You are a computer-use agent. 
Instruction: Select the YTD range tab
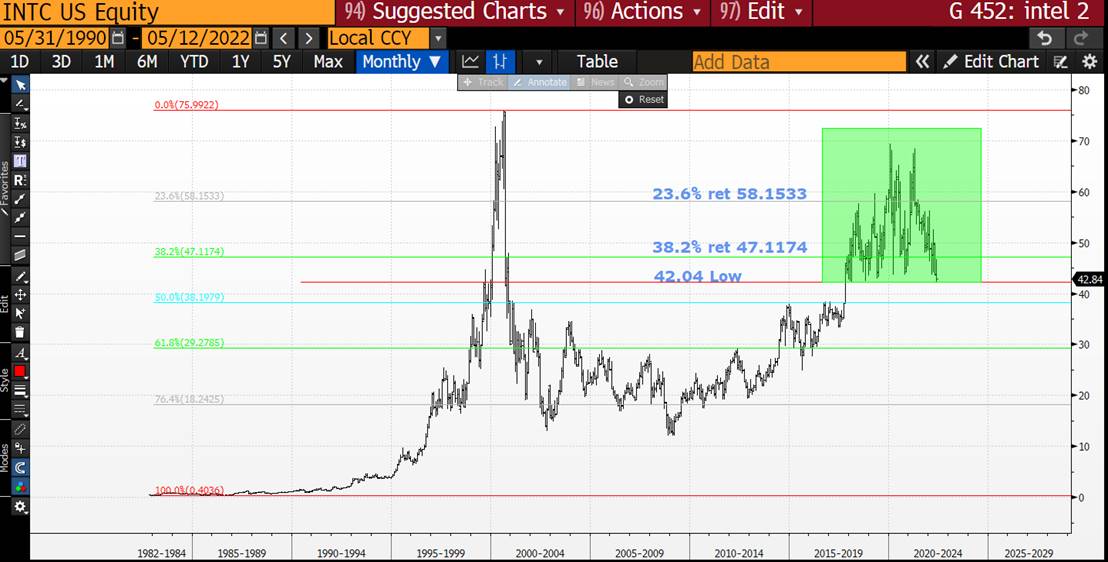click(x=194, y=62)
